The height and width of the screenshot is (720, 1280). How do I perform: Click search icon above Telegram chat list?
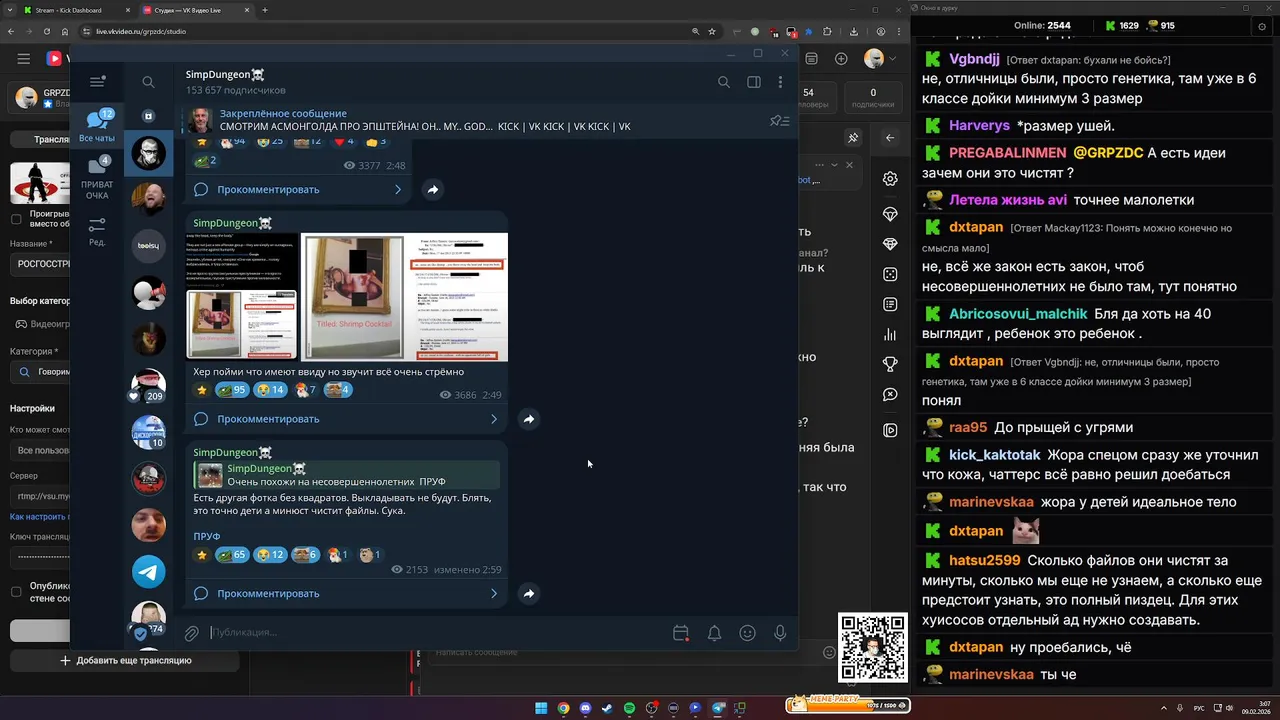click(x=148, y=82)
